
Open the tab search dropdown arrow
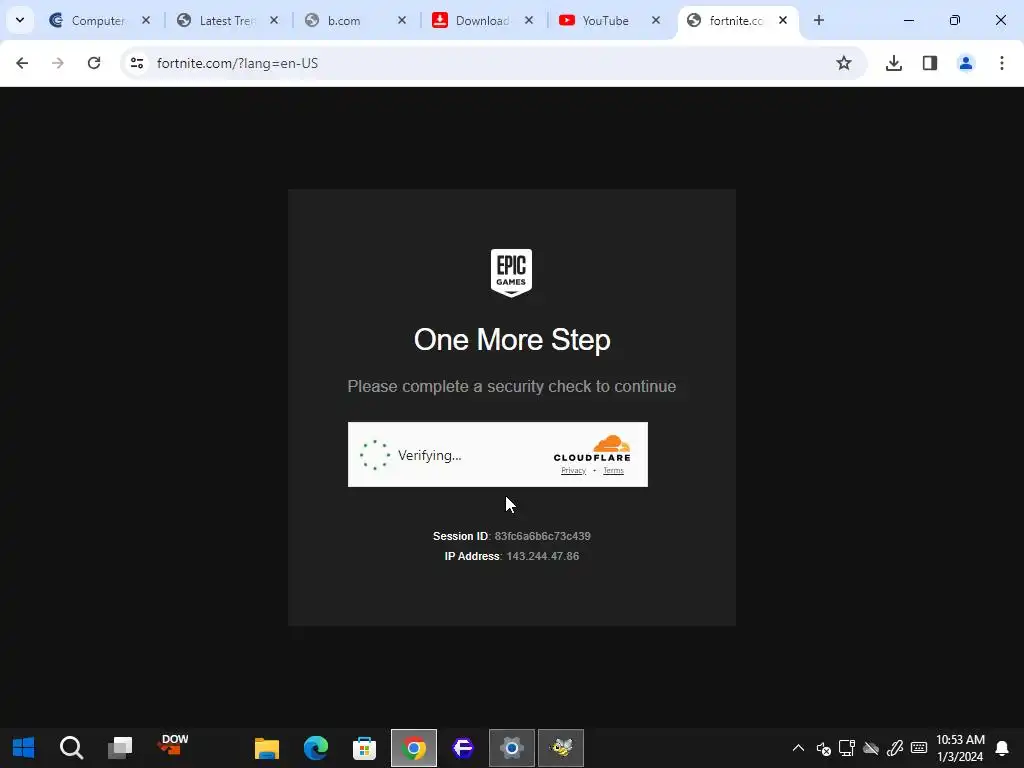20,20
